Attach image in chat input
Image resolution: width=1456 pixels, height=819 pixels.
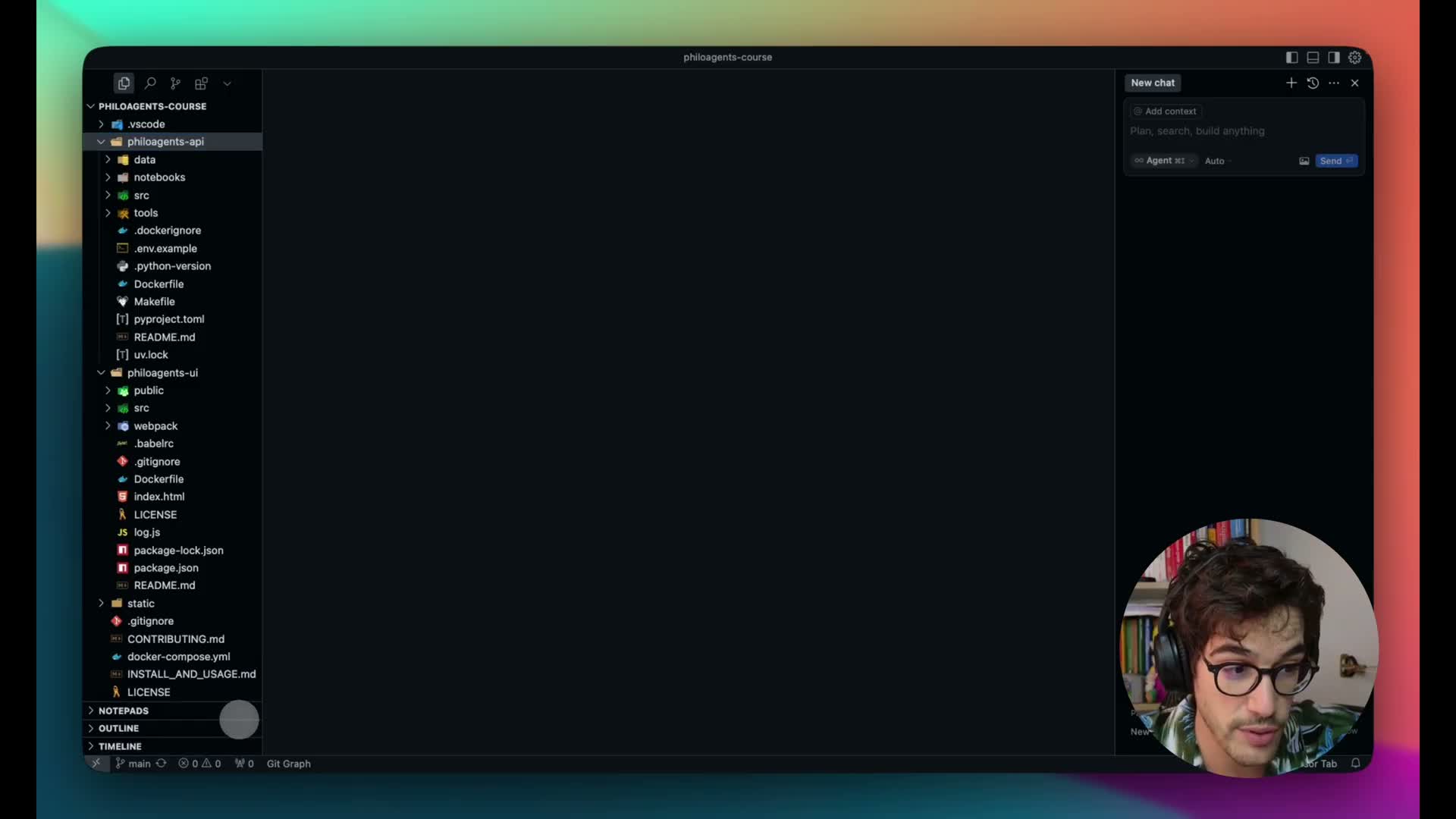point(1304,161)
